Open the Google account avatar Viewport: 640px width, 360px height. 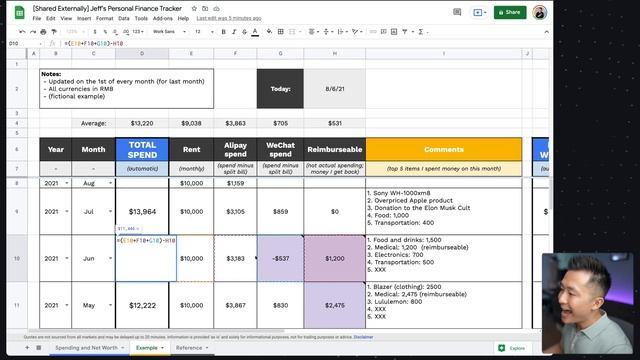[x=540, y=12]
